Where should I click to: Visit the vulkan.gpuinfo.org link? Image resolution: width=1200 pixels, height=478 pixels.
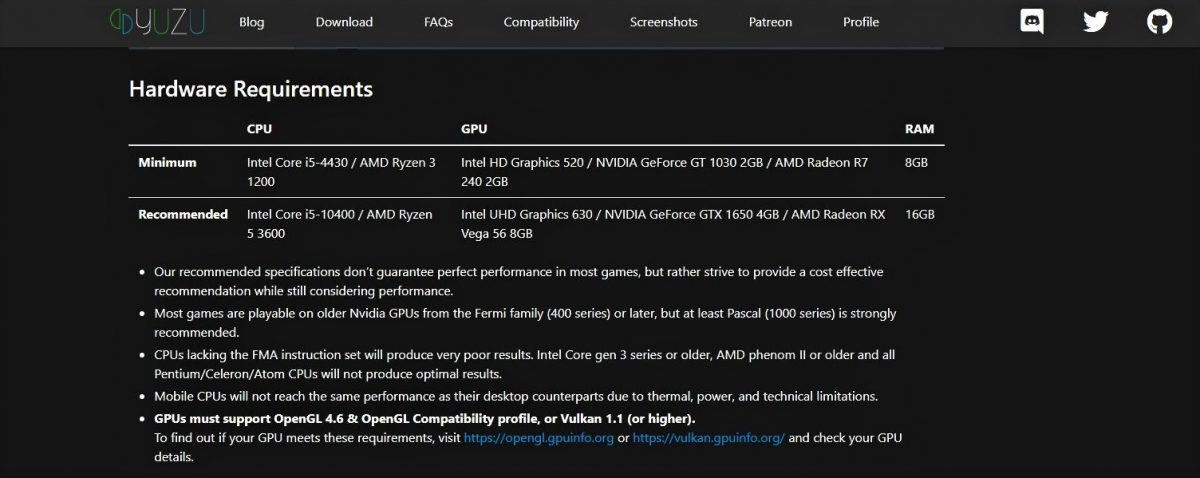coord(709,438)
